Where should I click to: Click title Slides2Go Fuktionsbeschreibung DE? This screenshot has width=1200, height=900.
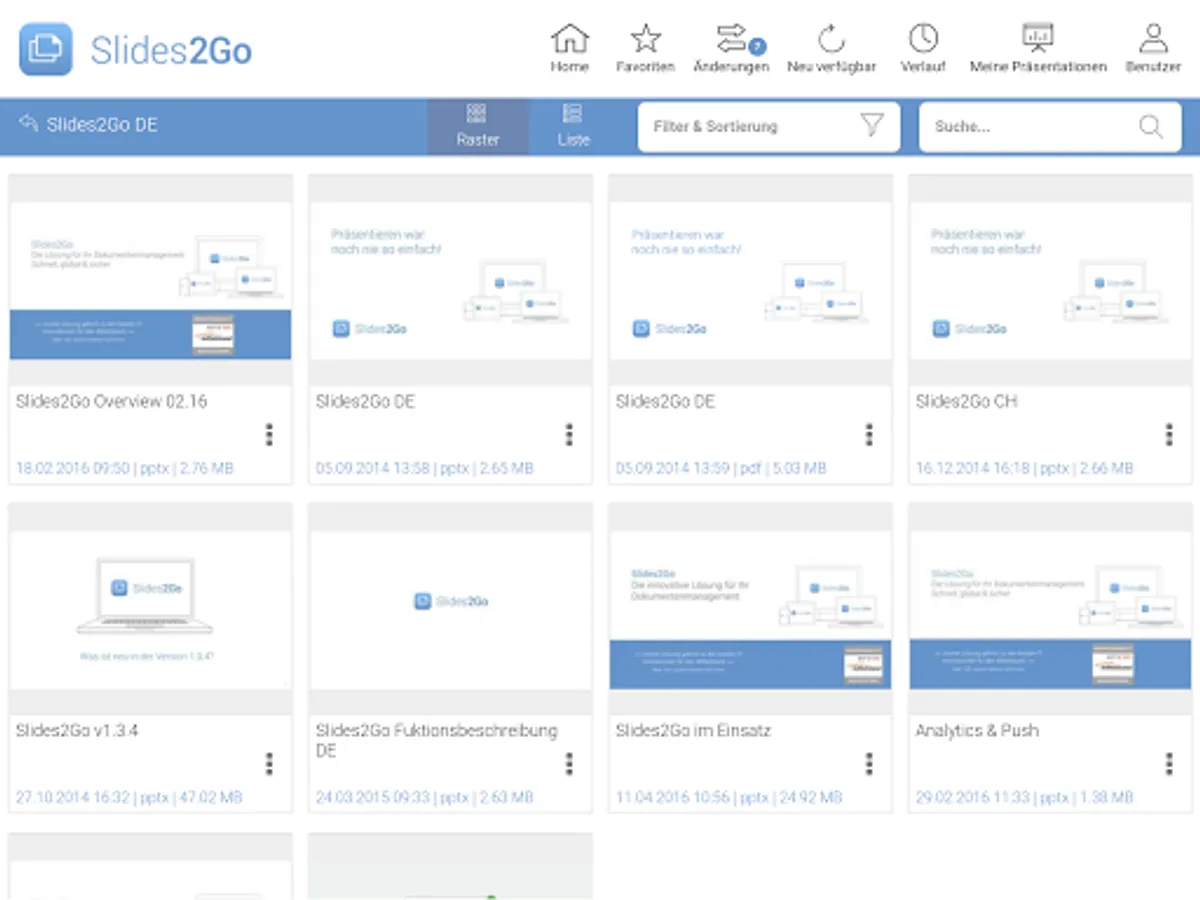(436, 740)
